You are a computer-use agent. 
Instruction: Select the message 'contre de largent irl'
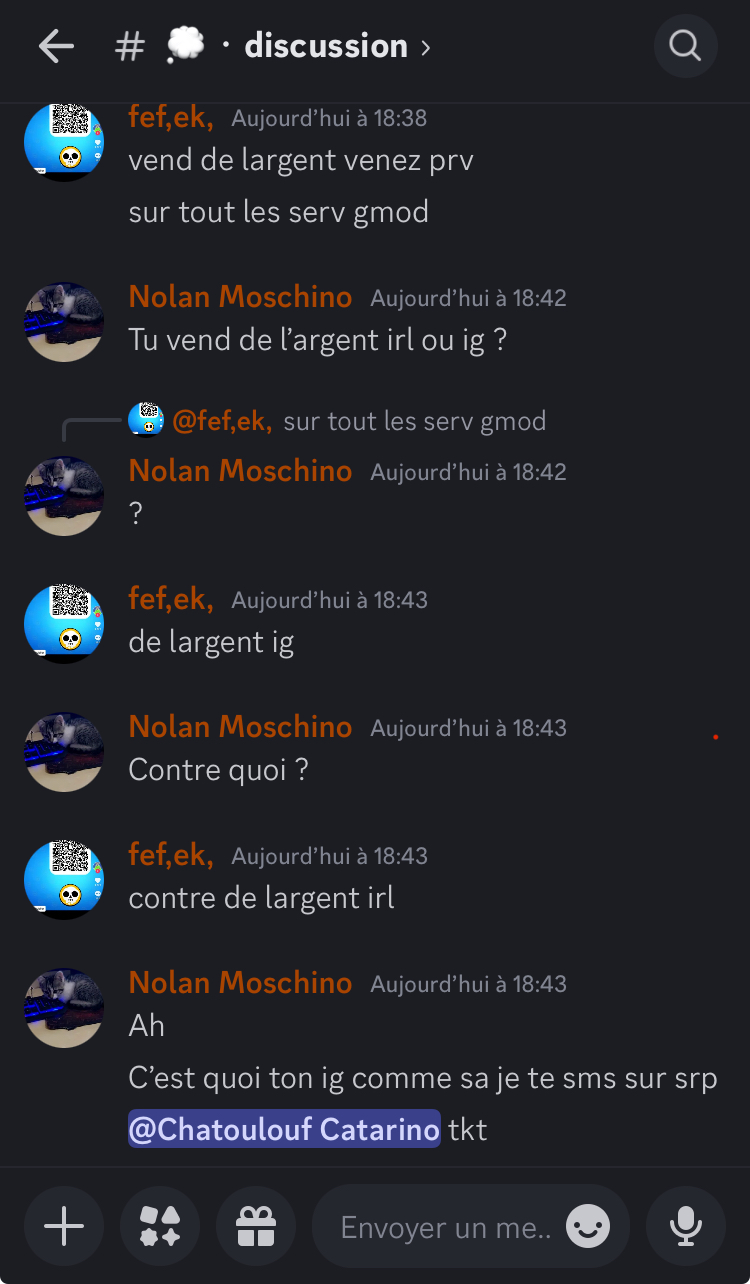pos(261,898)
